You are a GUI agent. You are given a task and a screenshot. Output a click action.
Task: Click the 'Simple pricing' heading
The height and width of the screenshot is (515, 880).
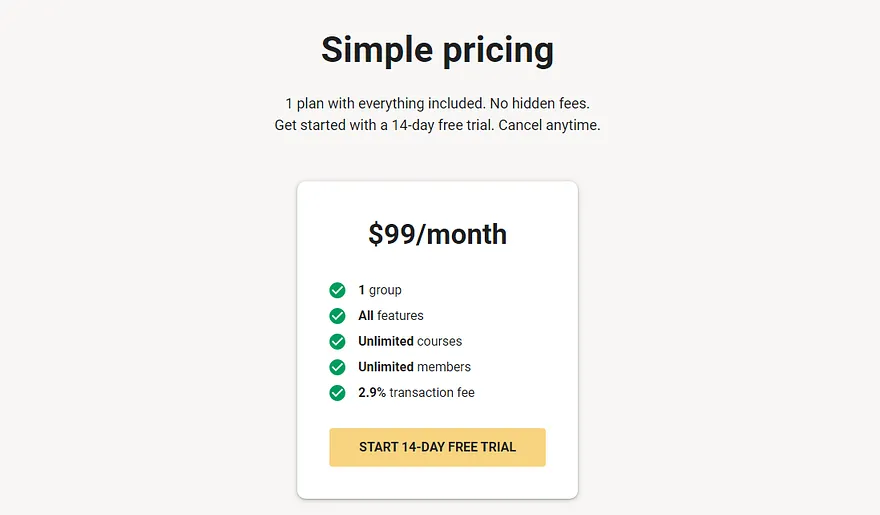(x=437, y=50)
